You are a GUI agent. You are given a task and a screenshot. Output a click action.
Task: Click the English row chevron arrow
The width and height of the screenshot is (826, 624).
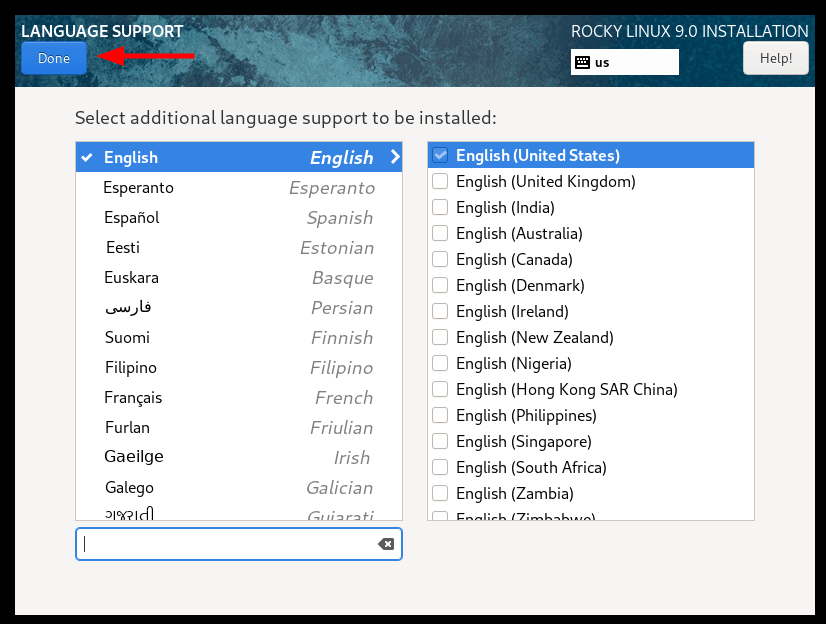coord(395,157)
